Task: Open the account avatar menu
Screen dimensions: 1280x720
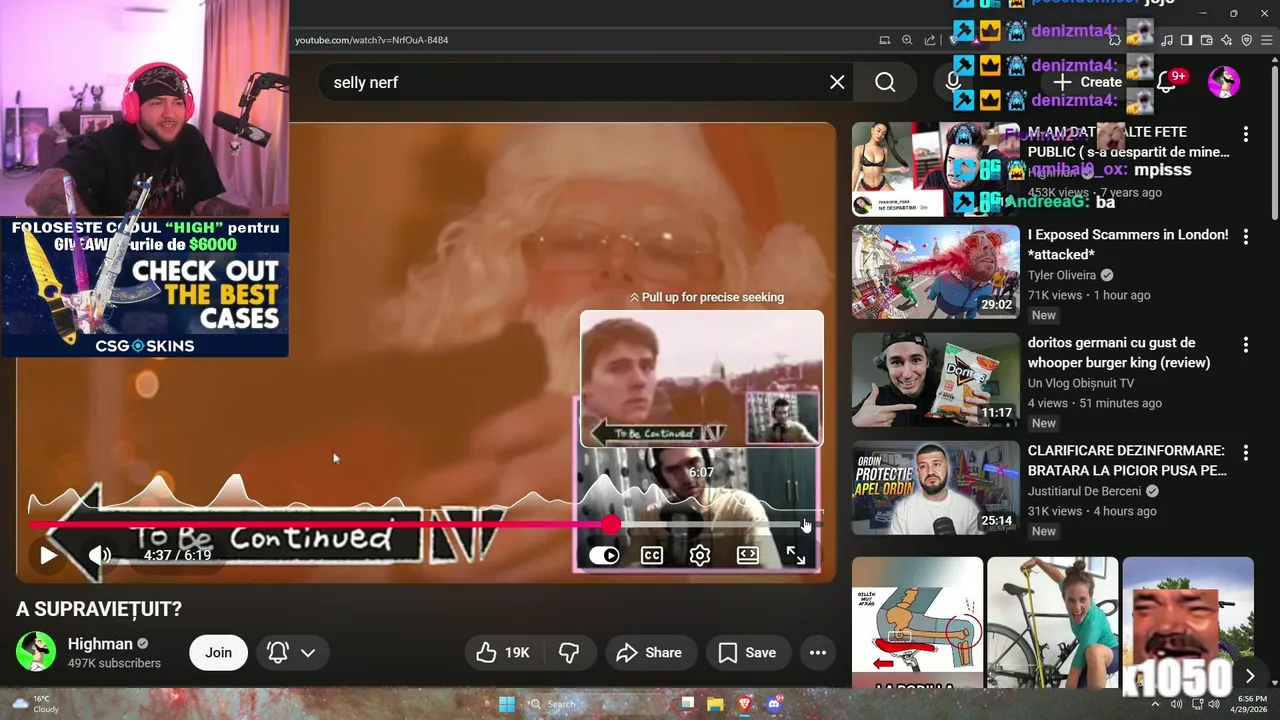Action: (x=1224, y=82)
